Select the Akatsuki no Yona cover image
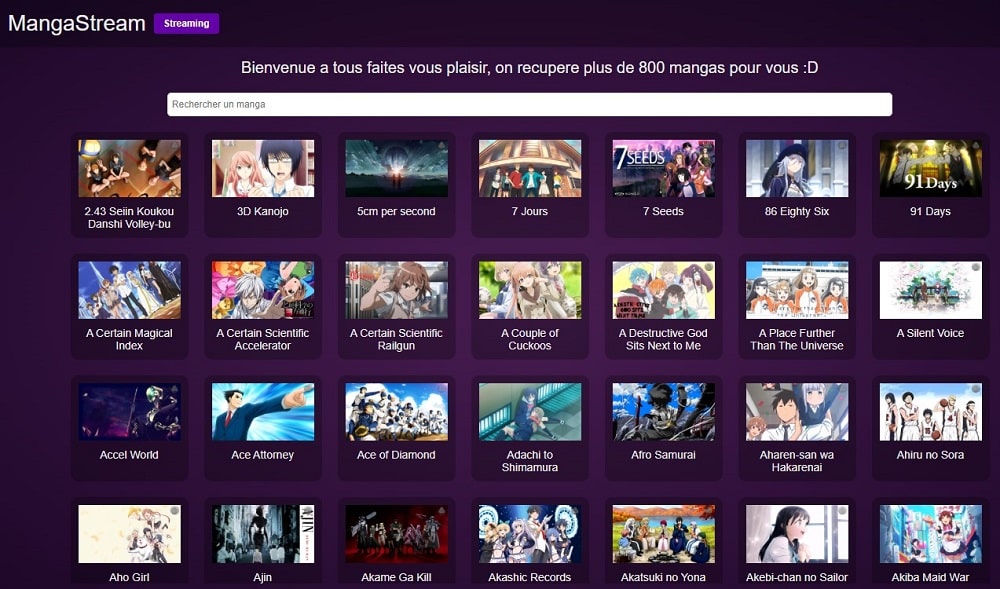The height and width of the screenshot is (589, 1000). point(663,534)
